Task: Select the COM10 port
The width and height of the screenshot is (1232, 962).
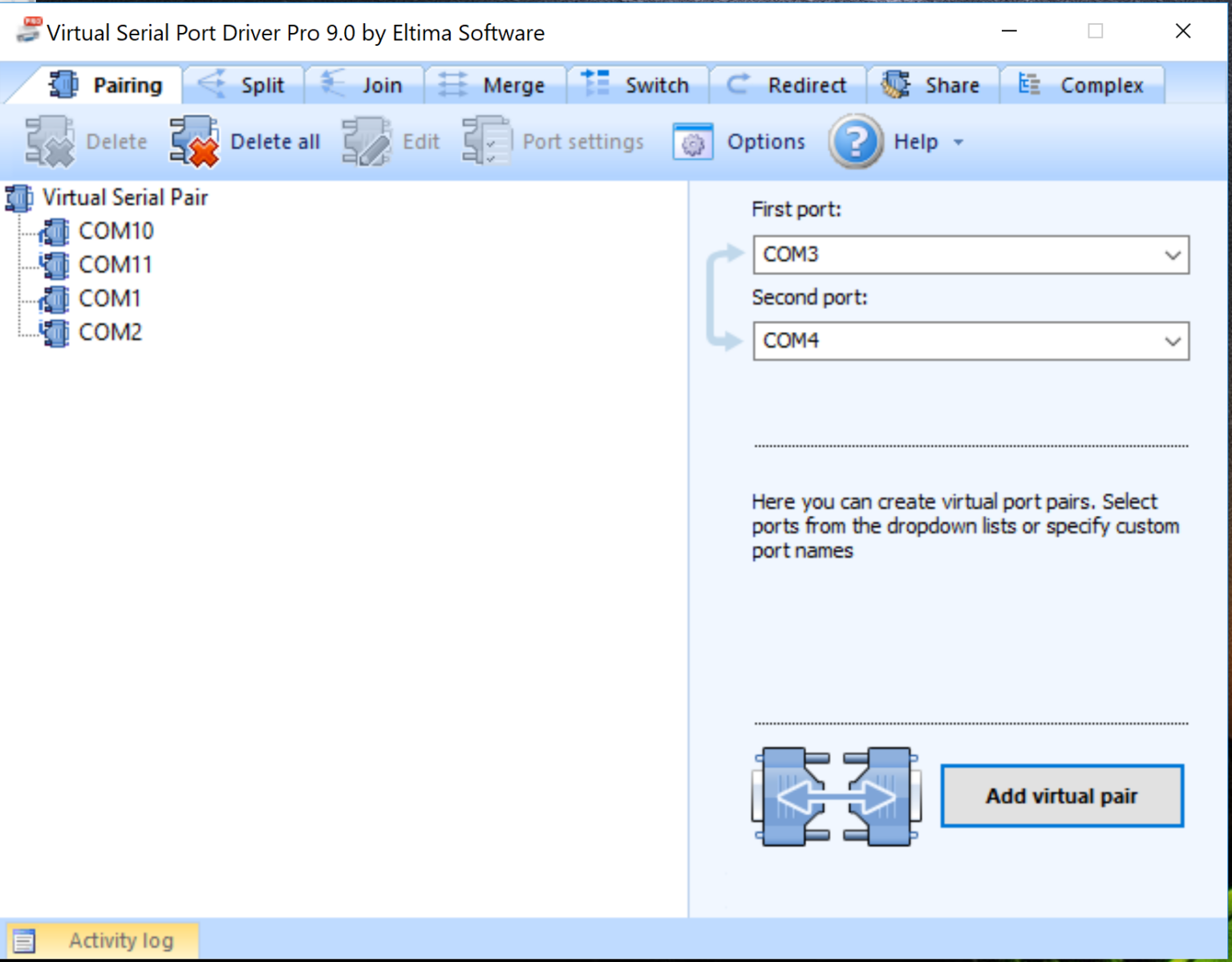Action: point(115,231)
